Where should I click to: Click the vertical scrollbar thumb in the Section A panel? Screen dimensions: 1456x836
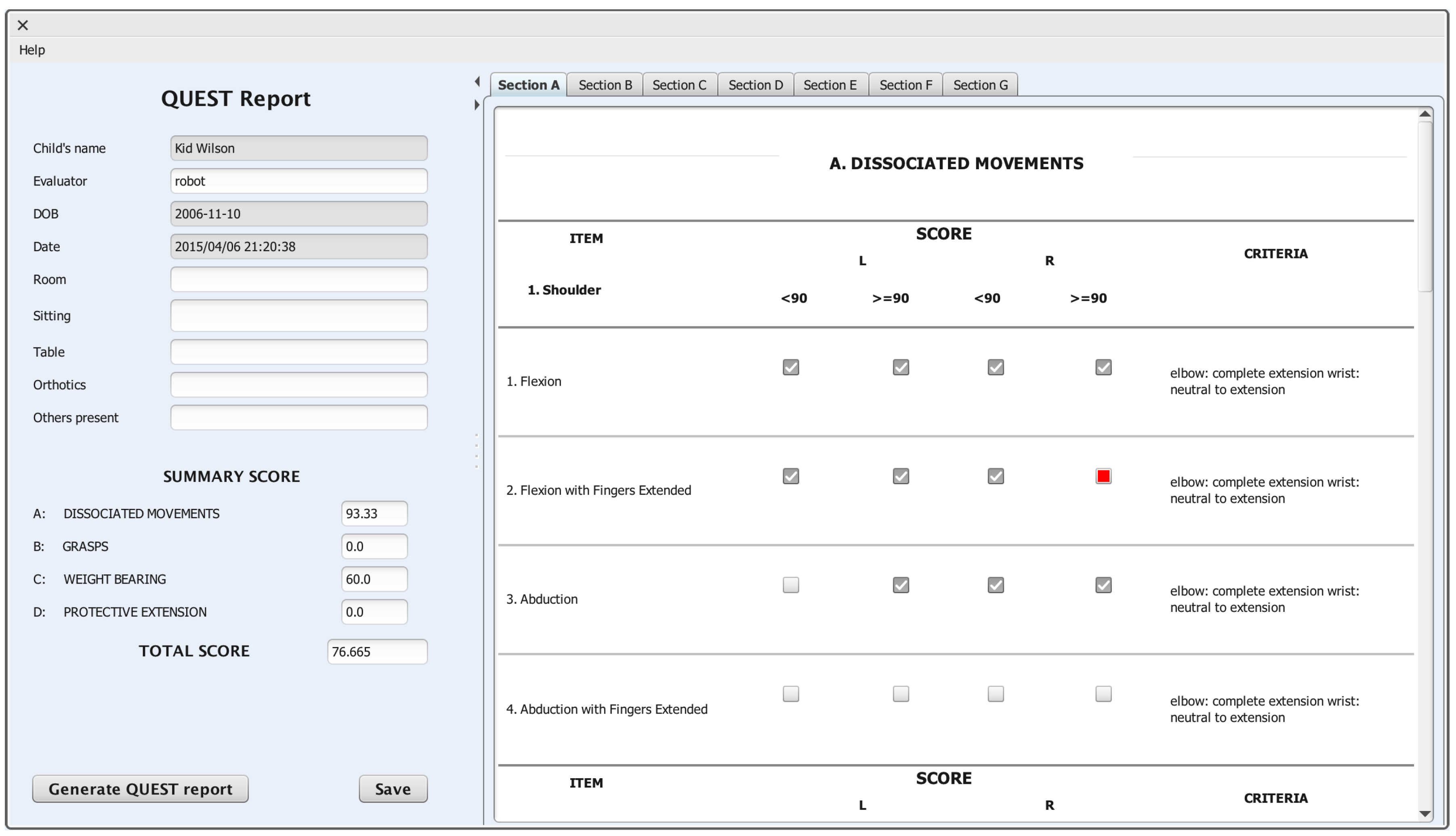(x=1424, y=207)
